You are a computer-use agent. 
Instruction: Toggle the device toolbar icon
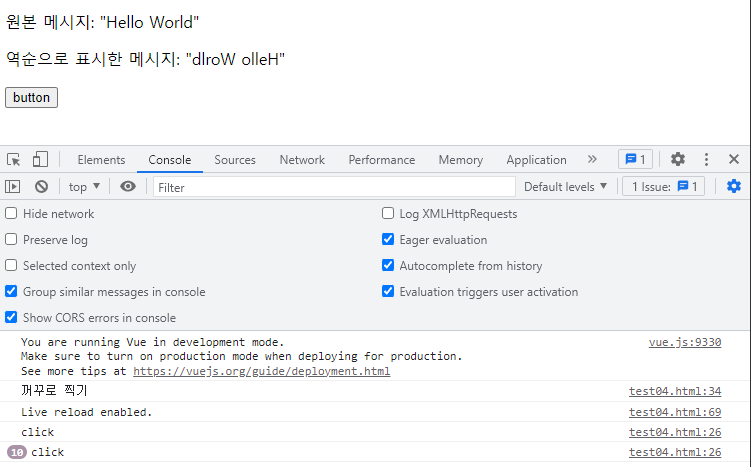pyautogui.click(x=40, y=159)
